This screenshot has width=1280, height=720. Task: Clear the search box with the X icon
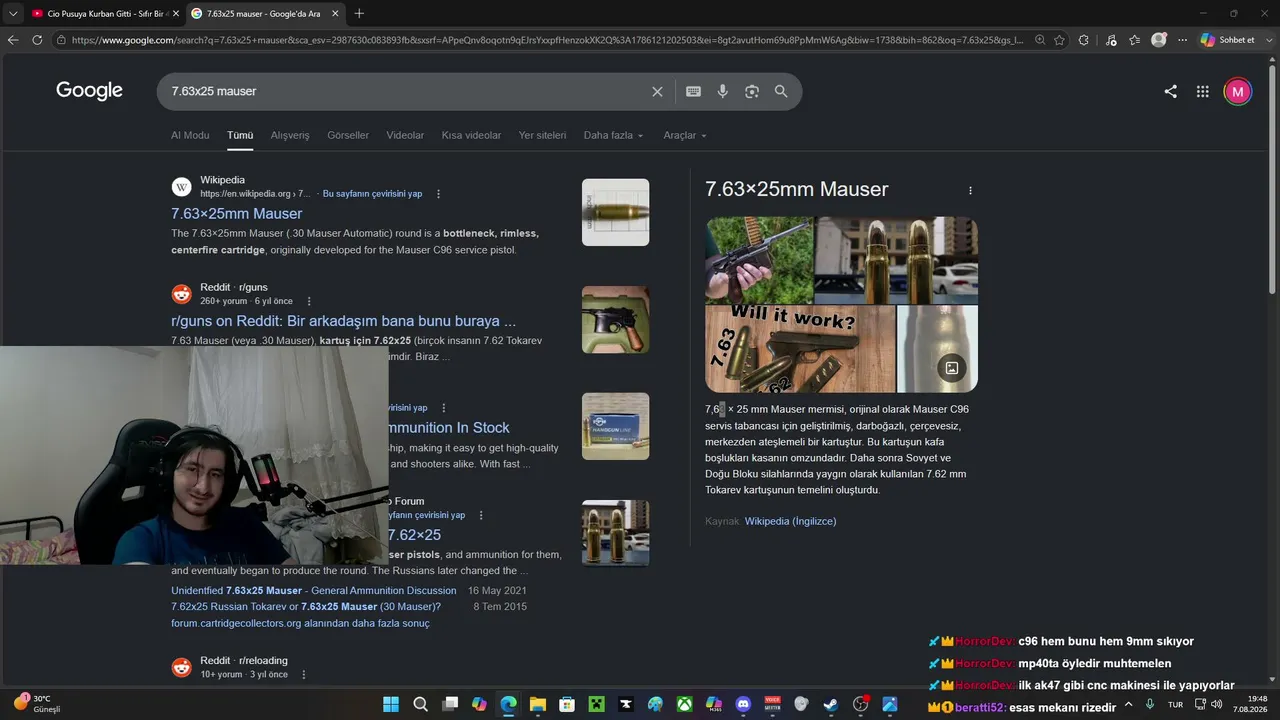click(657, 91)
